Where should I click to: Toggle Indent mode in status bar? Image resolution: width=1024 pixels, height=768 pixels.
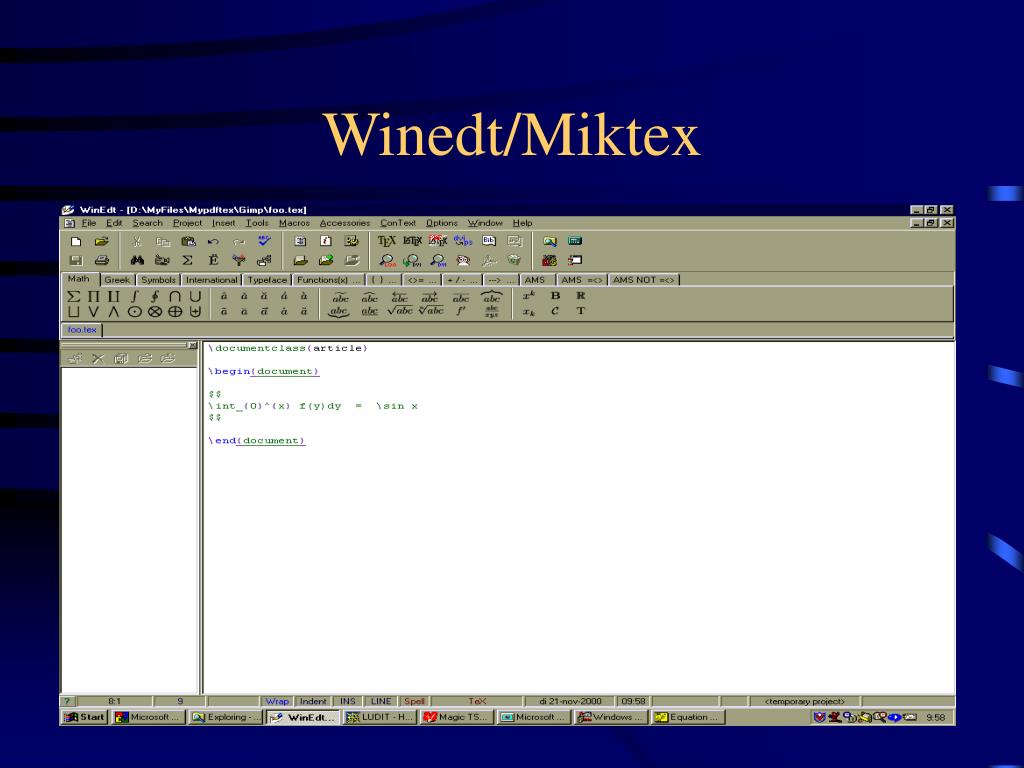click(x=313, y=701)
